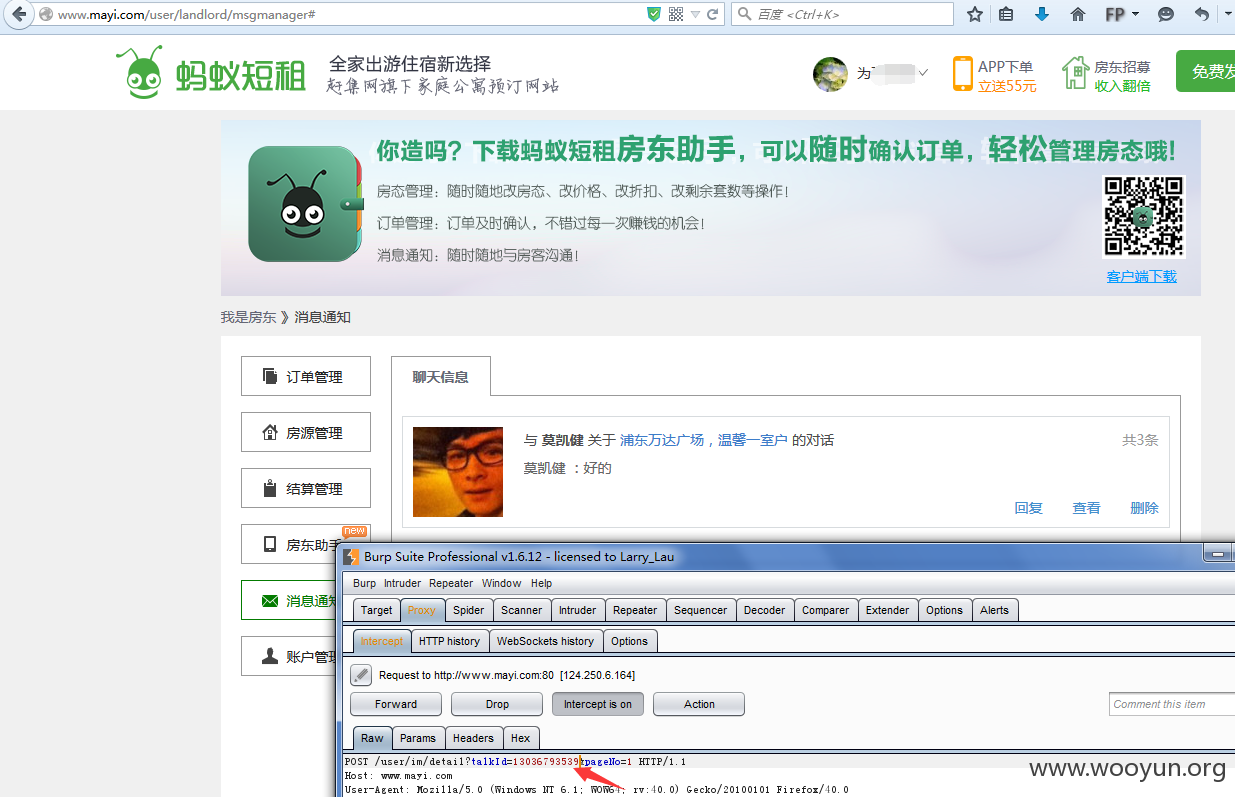
Task: Click the QR code in banner
Action: click(1143, 217)
